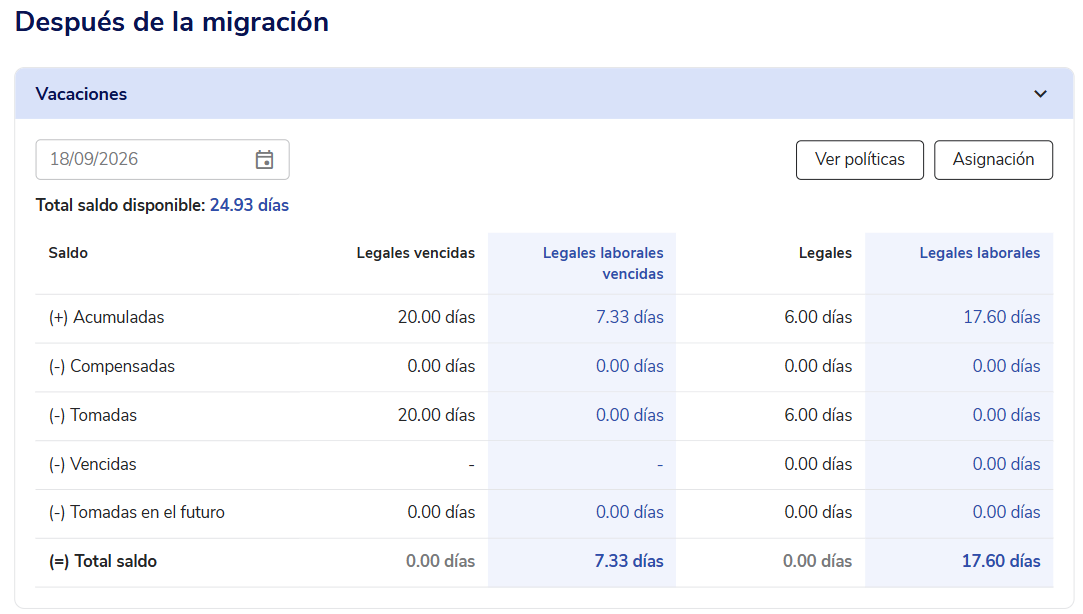
Task: Focus the 18/09/2026 date field
Action: [162, 160]
